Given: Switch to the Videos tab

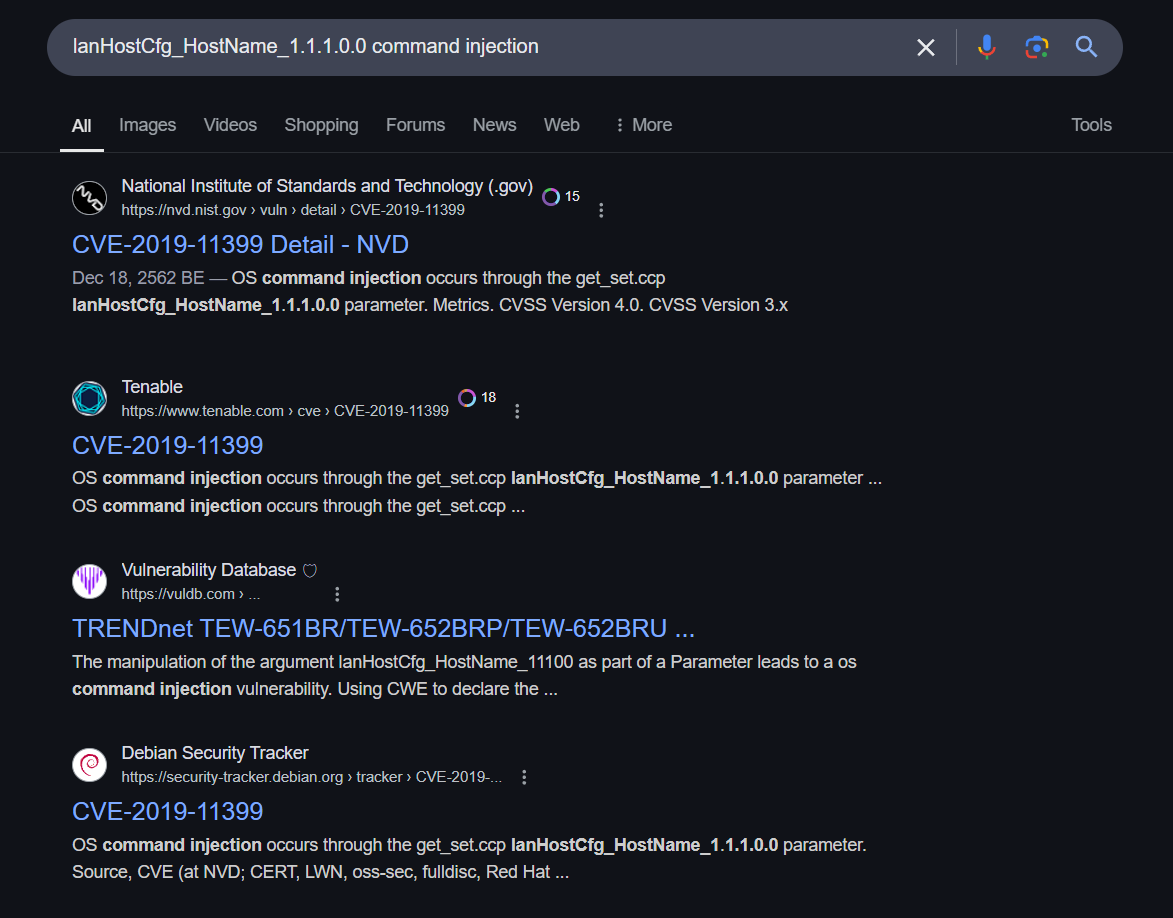Looking at the screenshot, I should [x=230, y=125].
